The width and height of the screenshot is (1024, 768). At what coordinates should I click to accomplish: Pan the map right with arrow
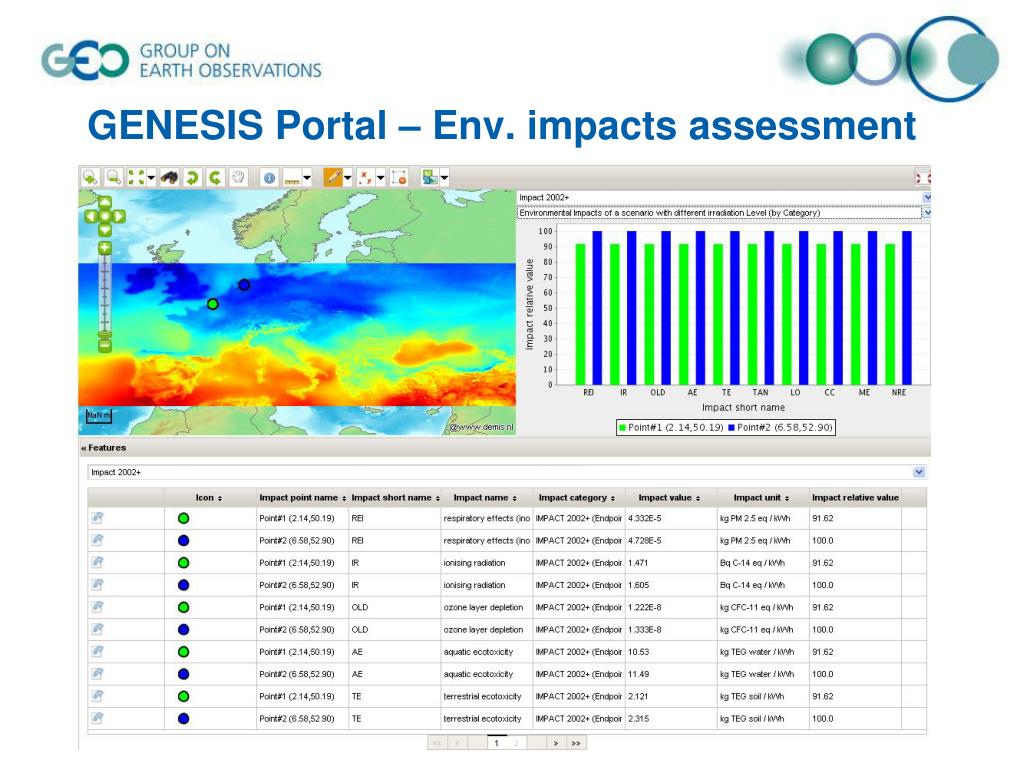click(119, 216)
